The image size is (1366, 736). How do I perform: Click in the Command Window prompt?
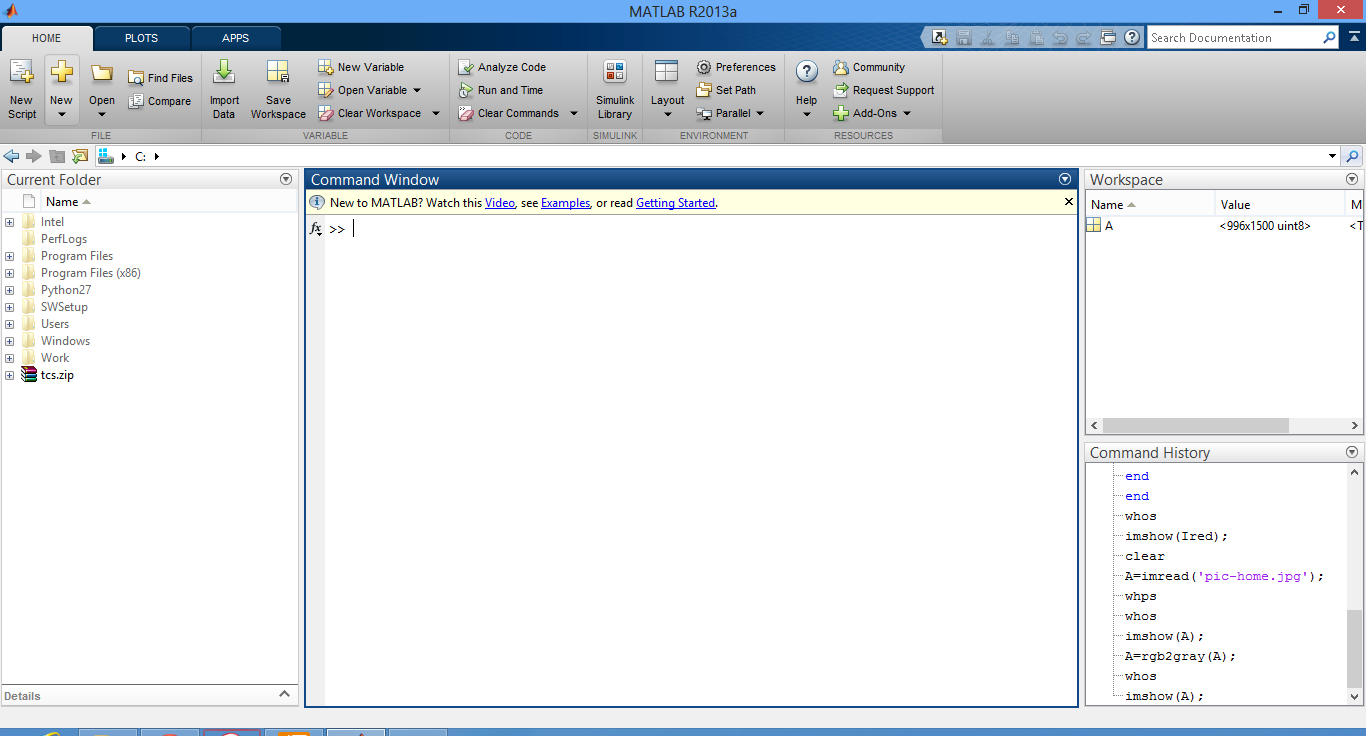click(x=700, y=229)
